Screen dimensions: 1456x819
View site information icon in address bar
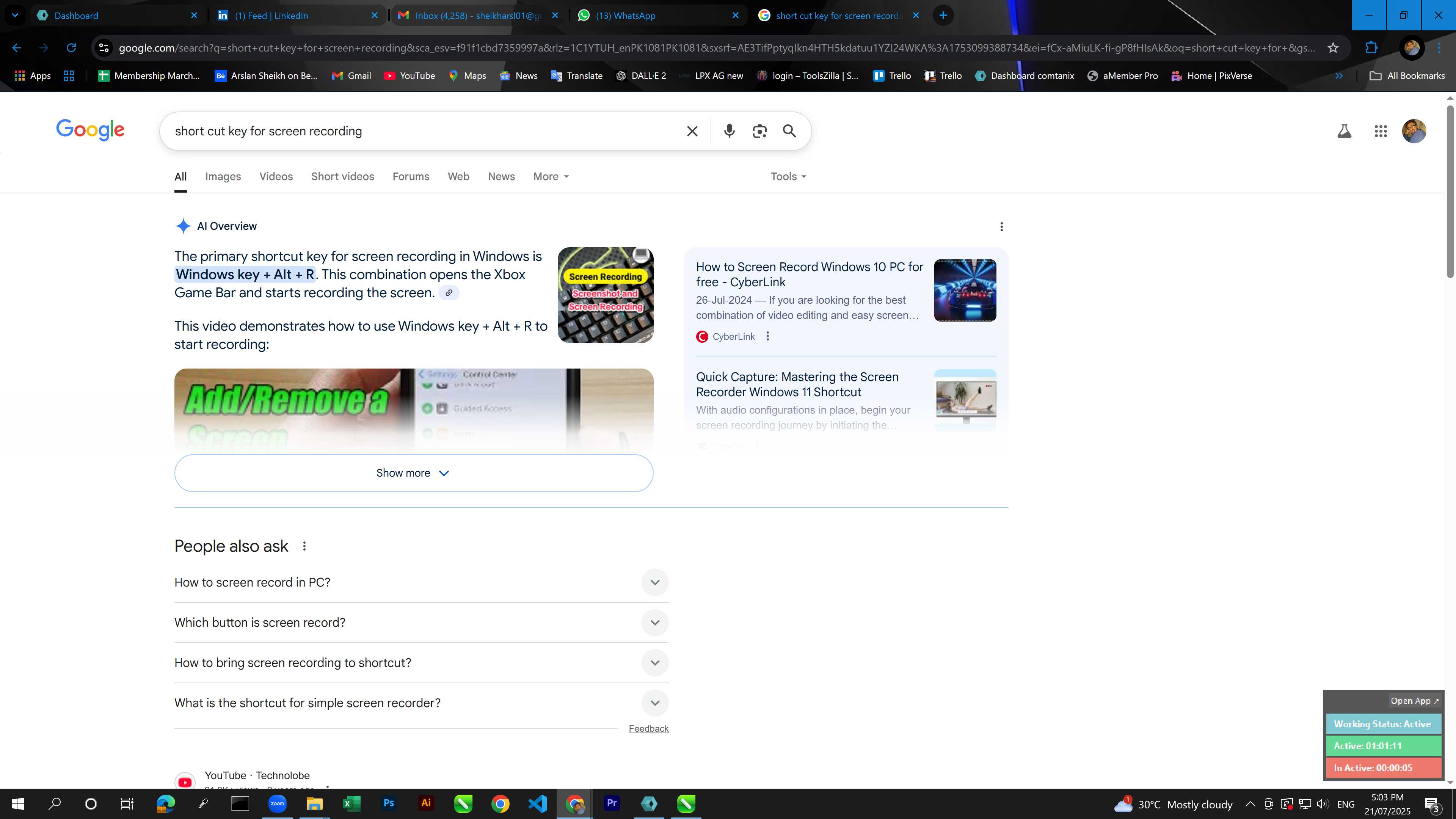104,48
